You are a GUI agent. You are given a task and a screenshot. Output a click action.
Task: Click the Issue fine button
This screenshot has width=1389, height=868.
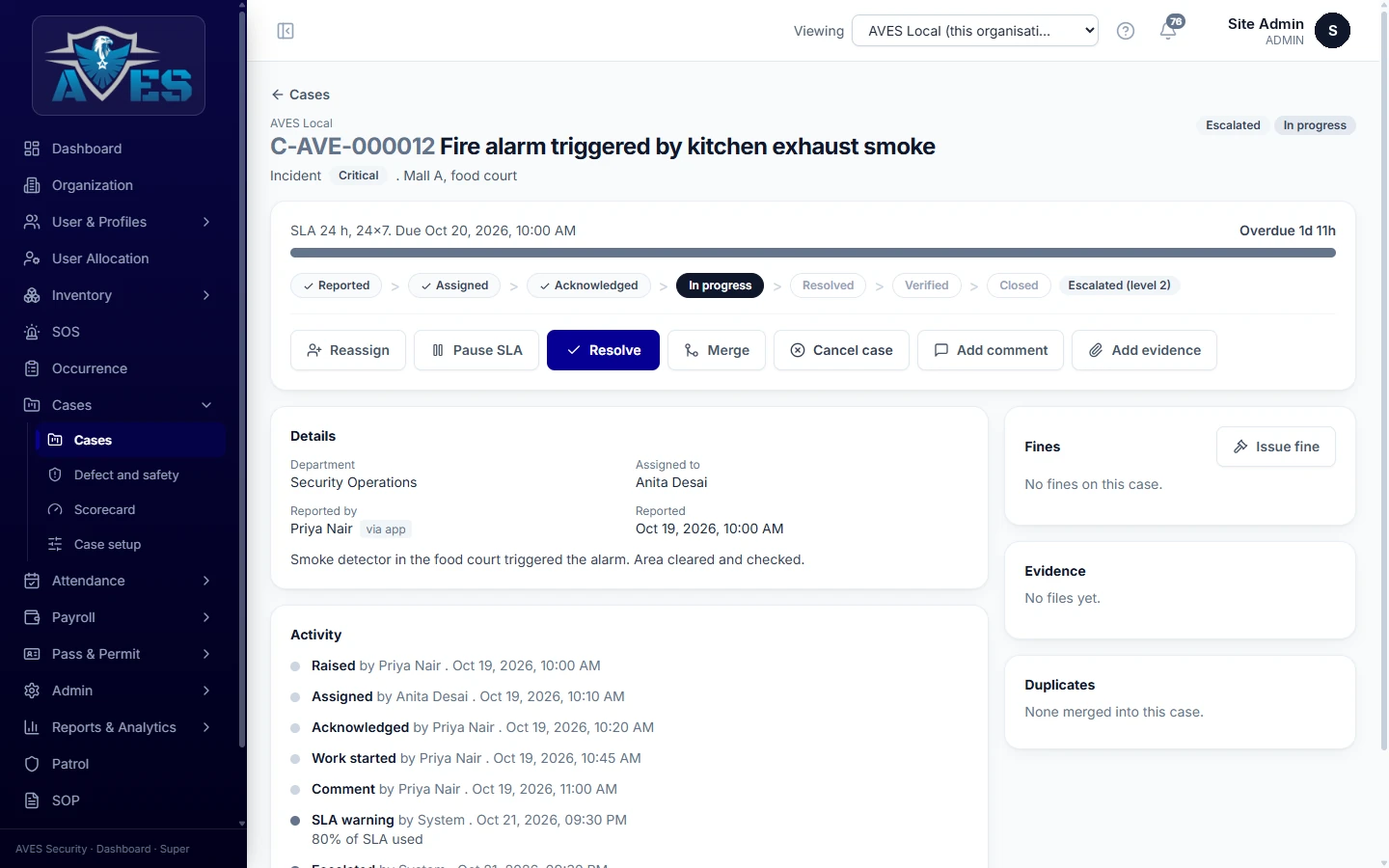pos(1276,447)
